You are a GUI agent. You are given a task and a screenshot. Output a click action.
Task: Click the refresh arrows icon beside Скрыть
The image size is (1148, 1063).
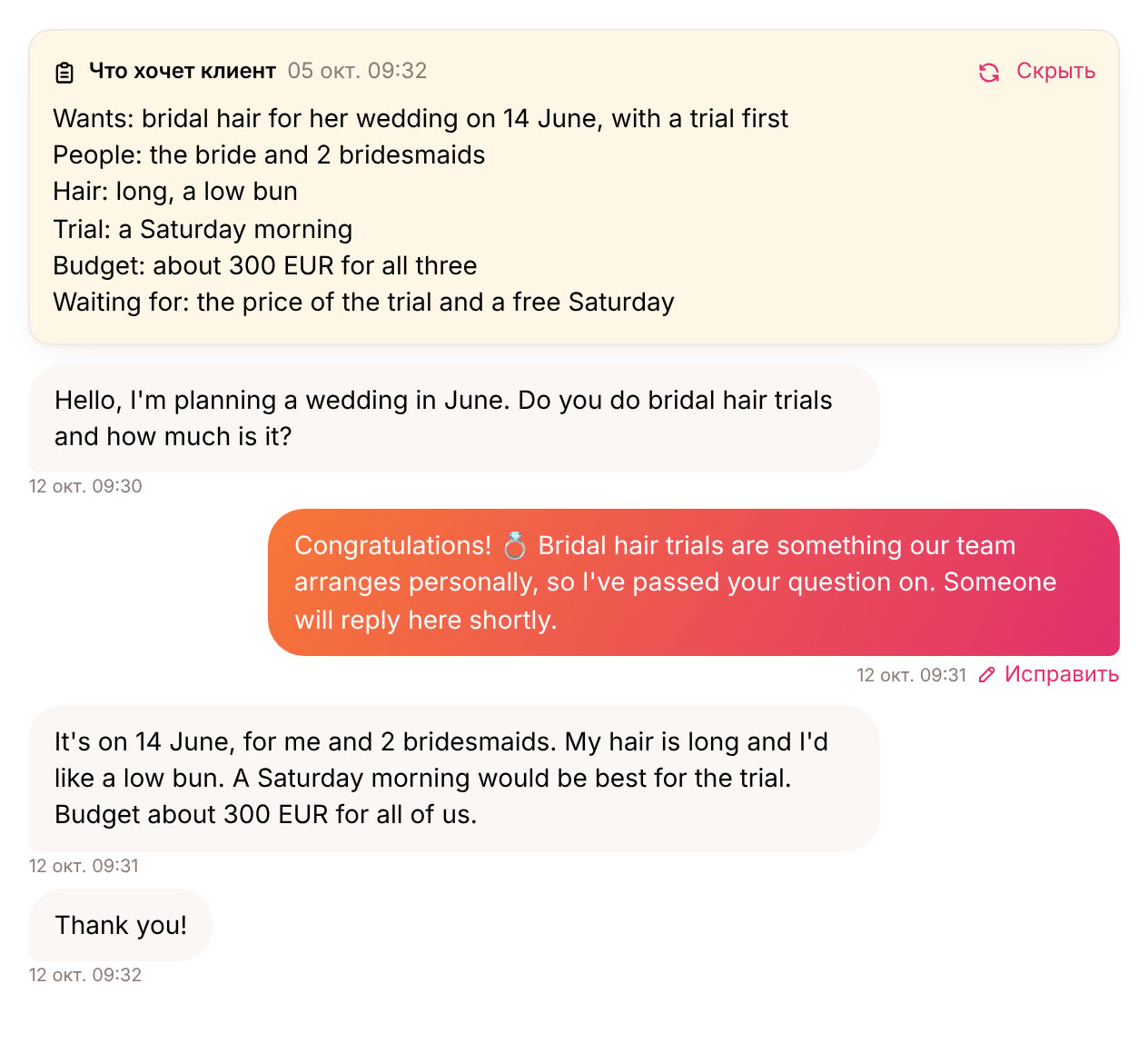989,72
